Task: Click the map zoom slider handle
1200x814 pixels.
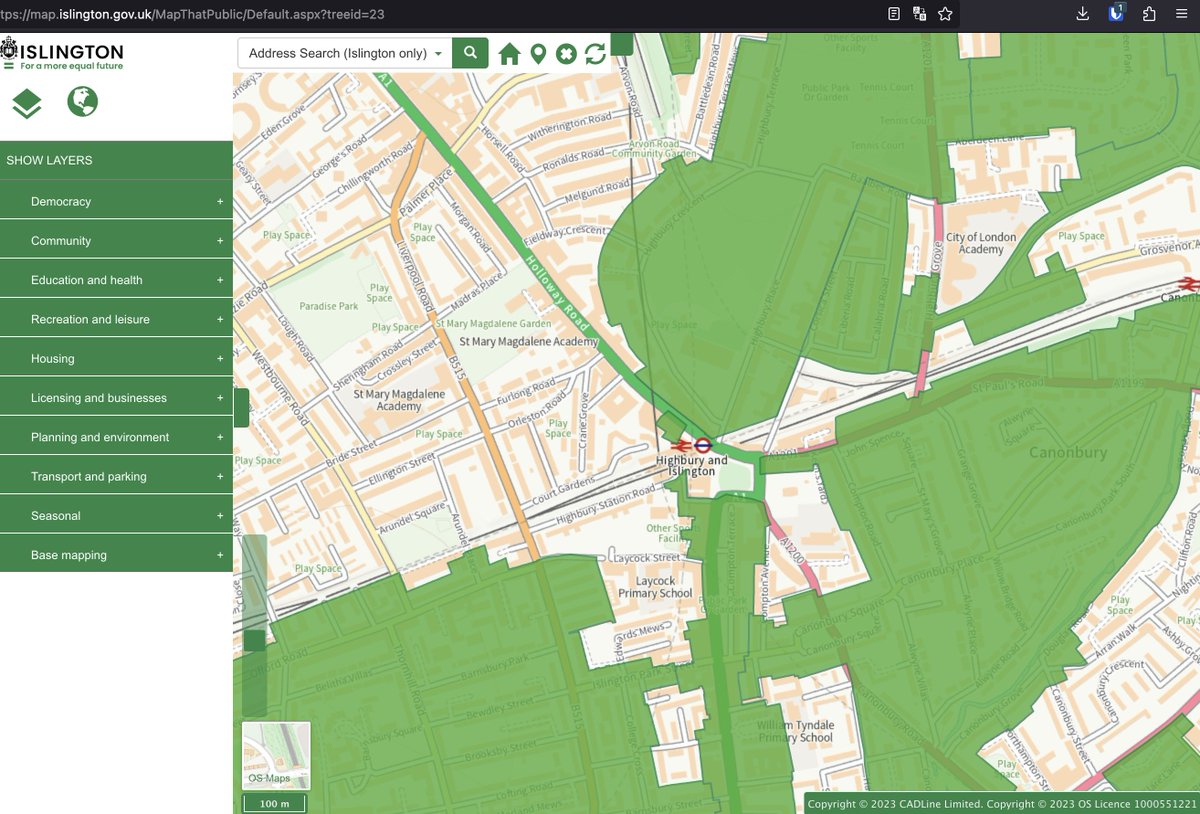Action: click(255, 641)
